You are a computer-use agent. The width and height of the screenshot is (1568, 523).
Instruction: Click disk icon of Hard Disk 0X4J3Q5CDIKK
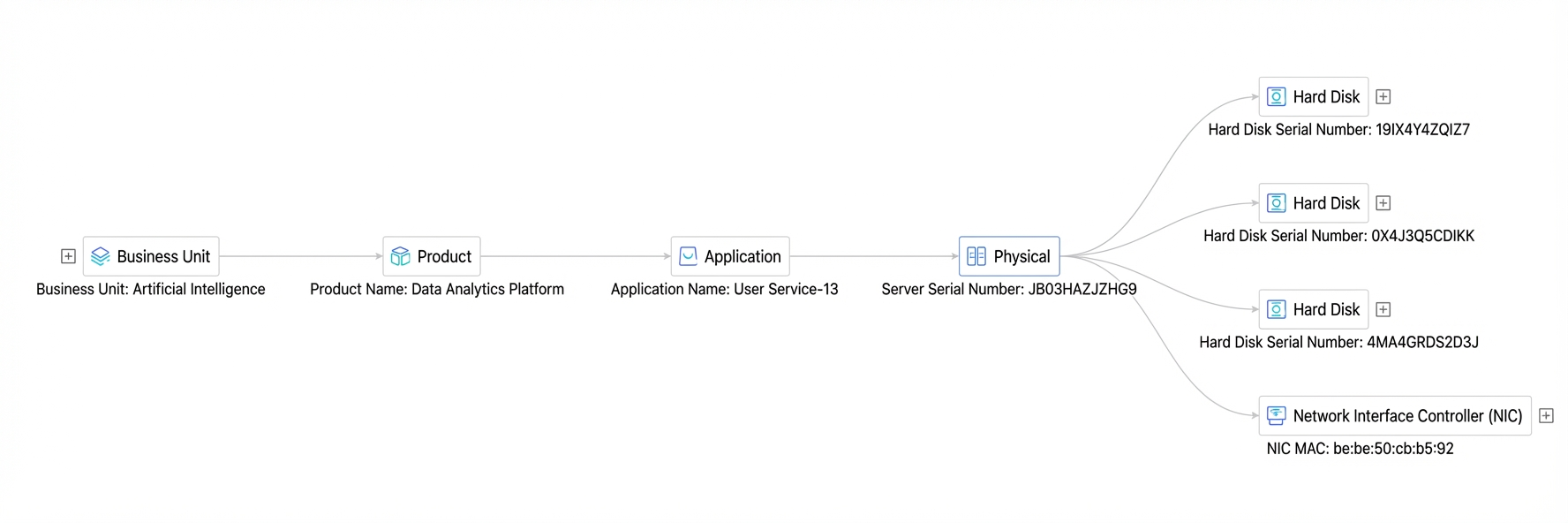[1277, 203]
